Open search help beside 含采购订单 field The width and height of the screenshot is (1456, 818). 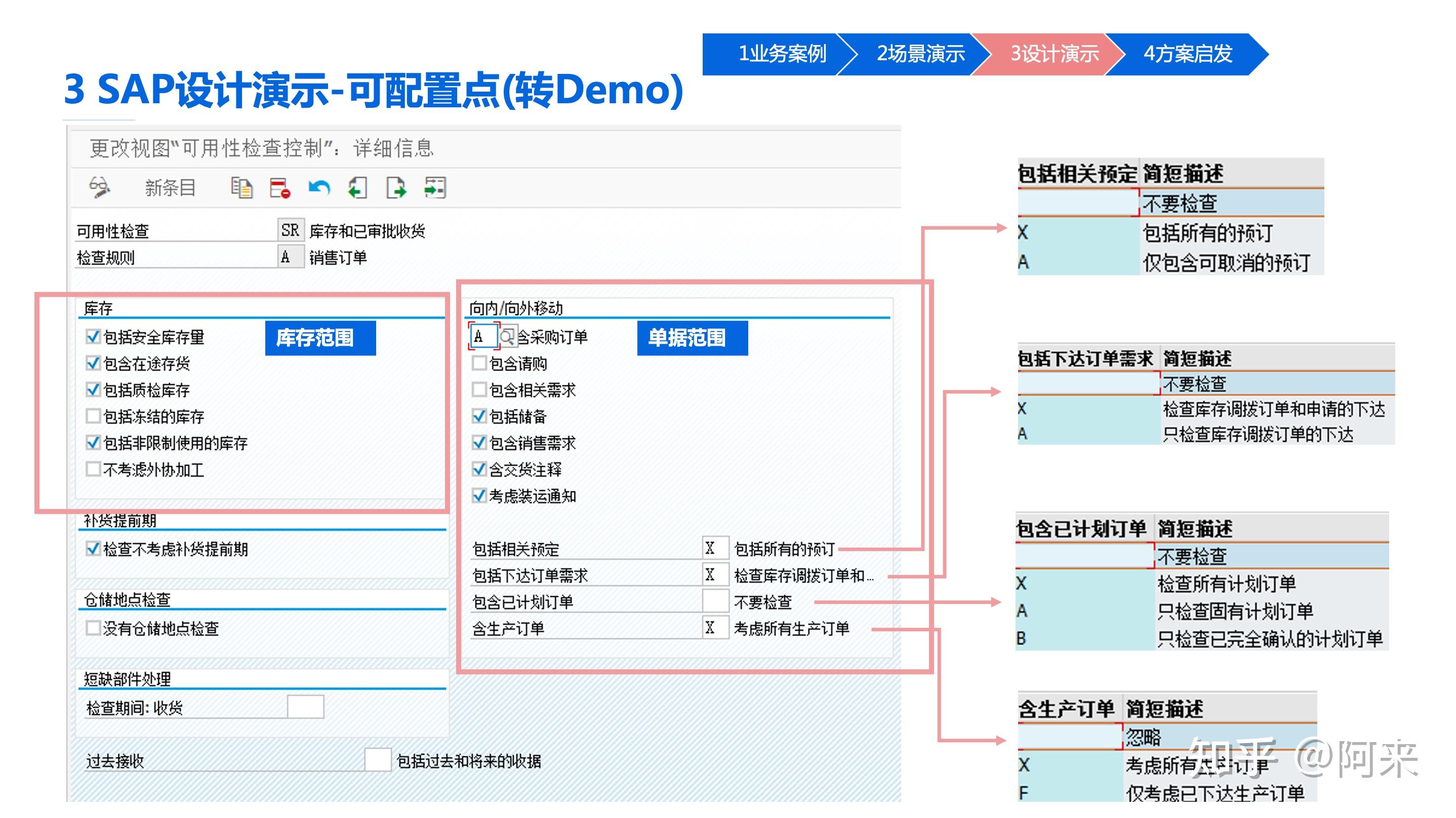(508, 337)
